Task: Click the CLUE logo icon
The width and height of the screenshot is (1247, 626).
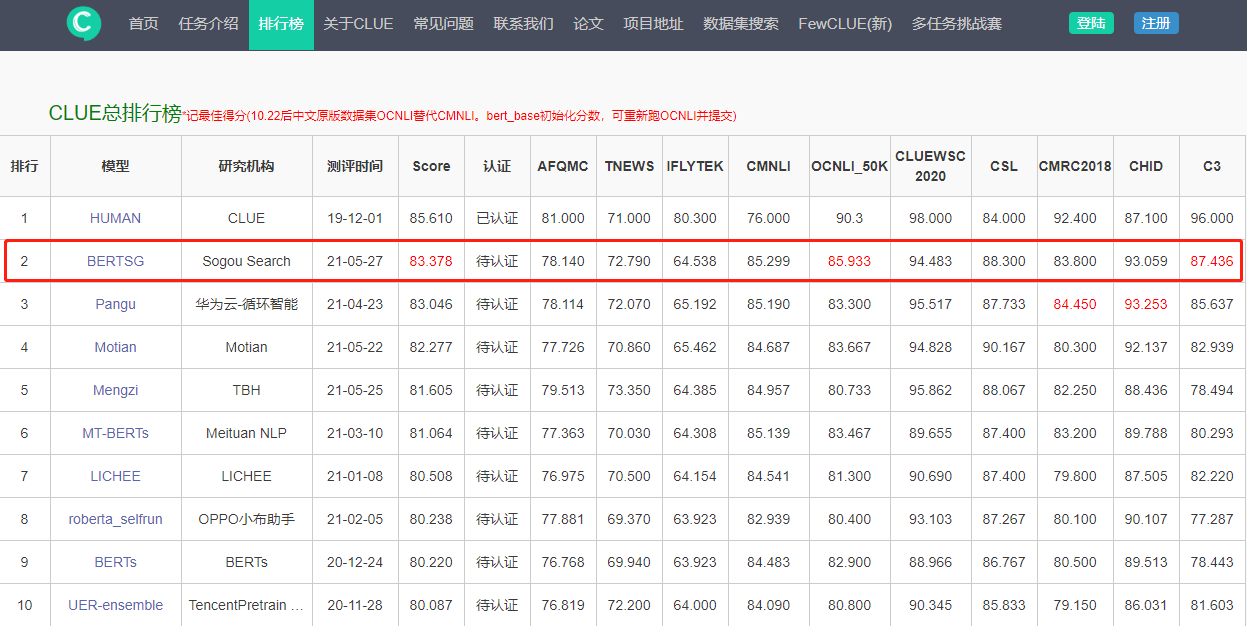Action: 84,22
